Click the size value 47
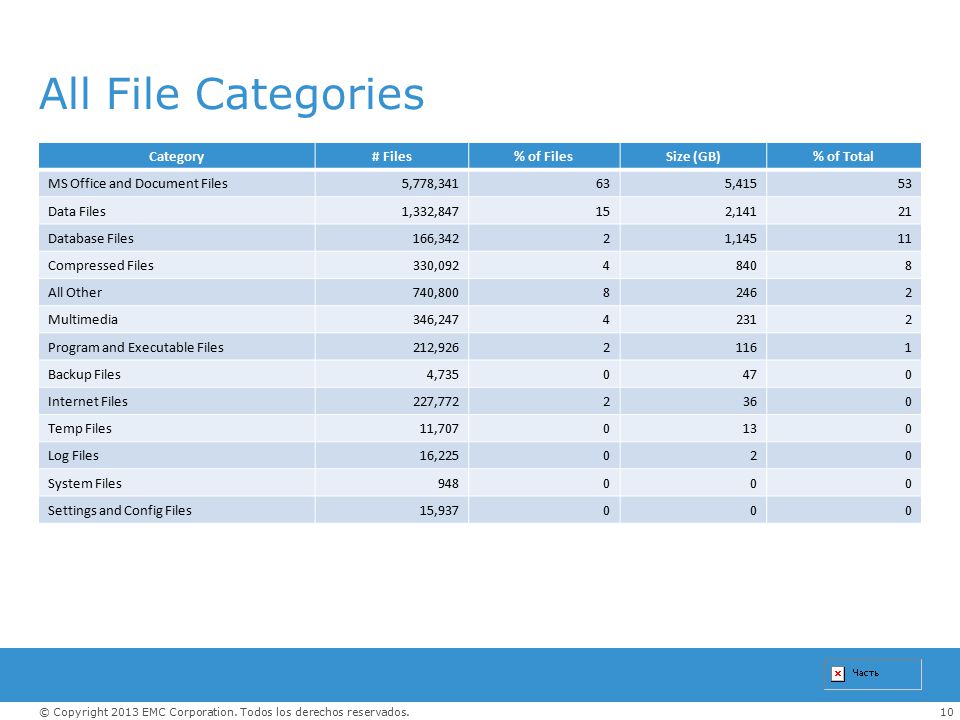The height and width of the screenshot is (720, 960). click(749, 374)
